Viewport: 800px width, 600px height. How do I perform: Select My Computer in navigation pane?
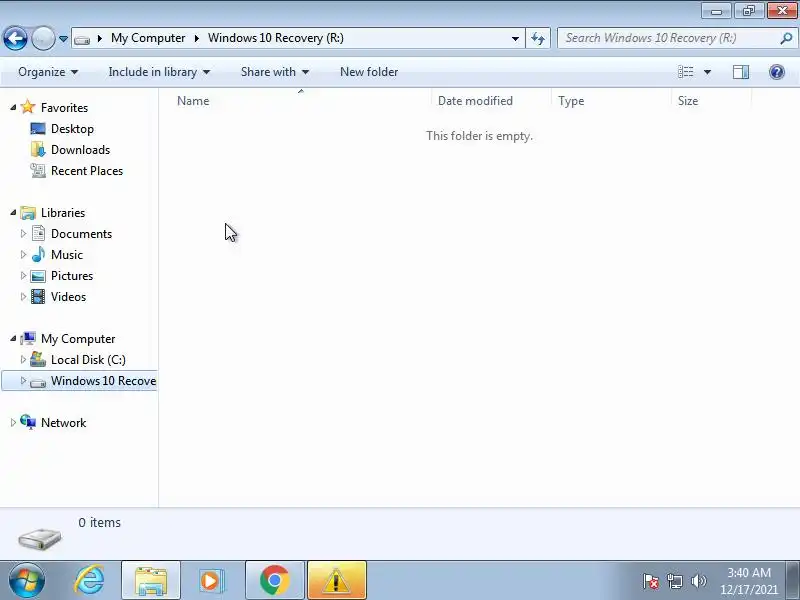click(78, 339)
